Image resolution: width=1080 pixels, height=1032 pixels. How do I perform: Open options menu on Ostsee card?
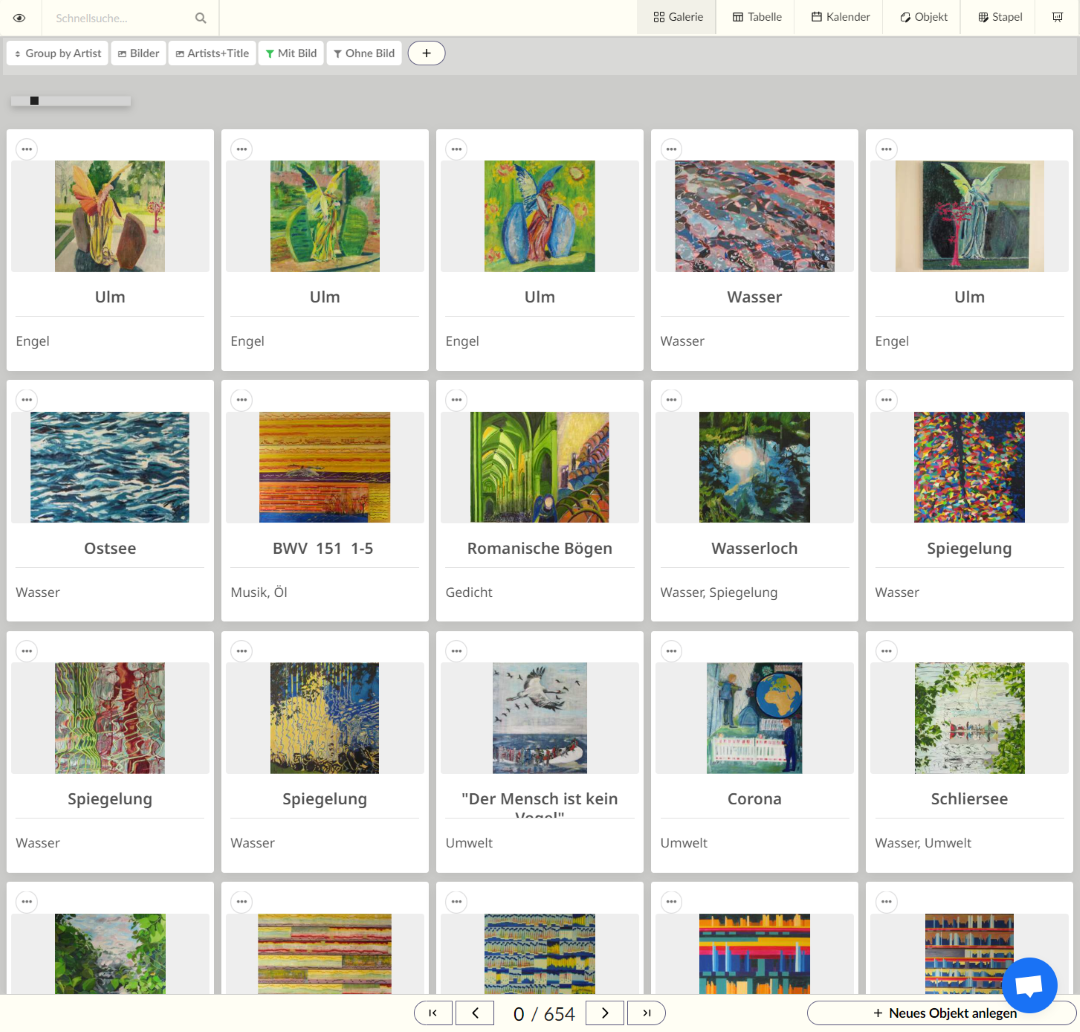[26, 400]
